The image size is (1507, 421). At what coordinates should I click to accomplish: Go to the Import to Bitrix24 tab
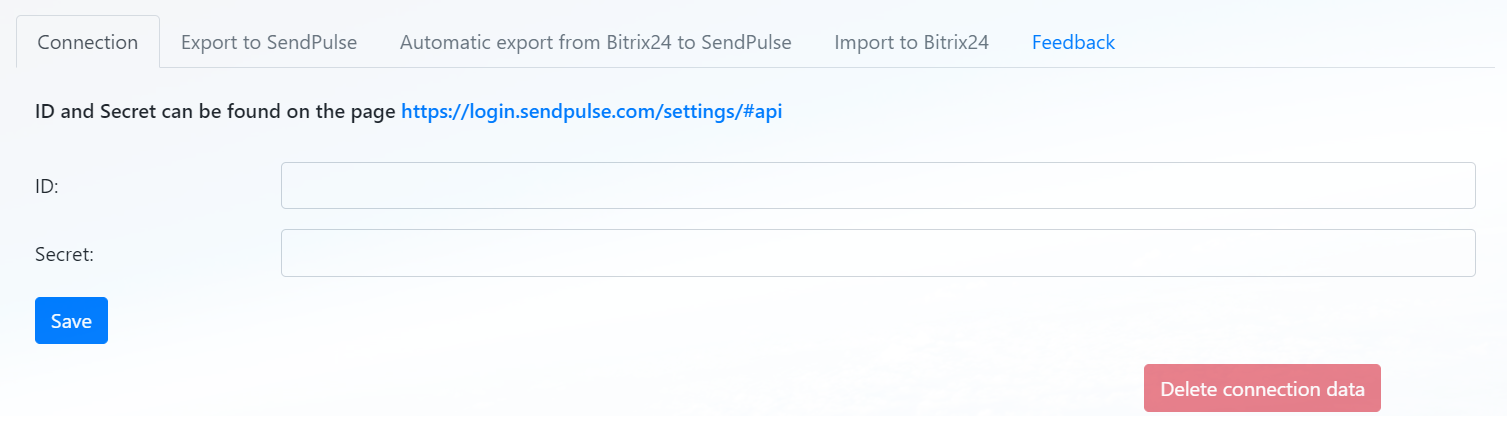pos(911,42)
